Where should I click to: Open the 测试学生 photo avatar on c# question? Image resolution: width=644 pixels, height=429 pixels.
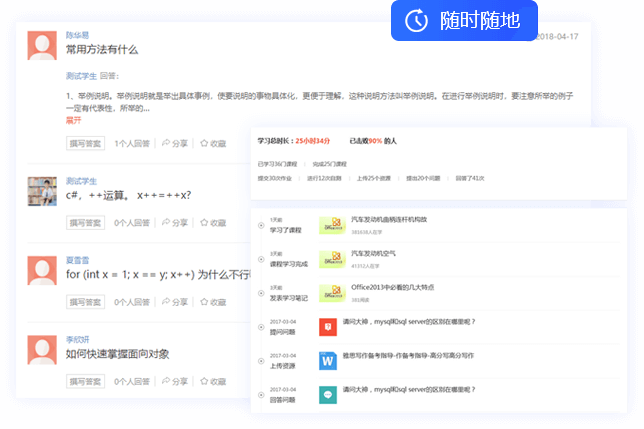pyautogui.click(x=42, y=191)
